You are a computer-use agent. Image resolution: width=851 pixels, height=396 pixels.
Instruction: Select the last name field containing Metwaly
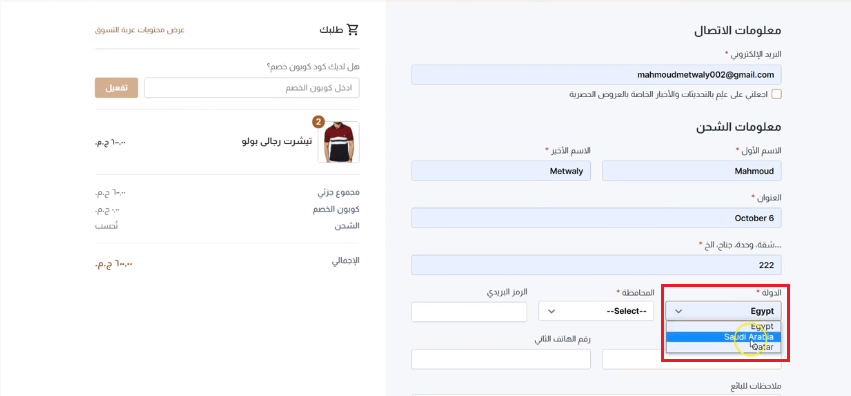point(501,171)
